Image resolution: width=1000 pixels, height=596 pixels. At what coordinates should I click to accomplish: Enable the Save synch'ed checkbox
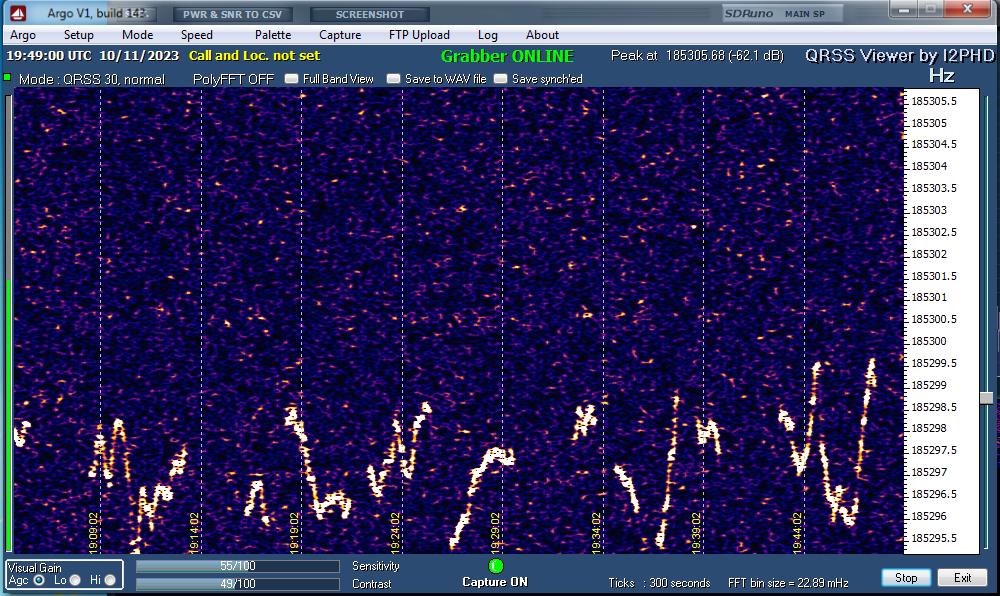pos(501,78)
